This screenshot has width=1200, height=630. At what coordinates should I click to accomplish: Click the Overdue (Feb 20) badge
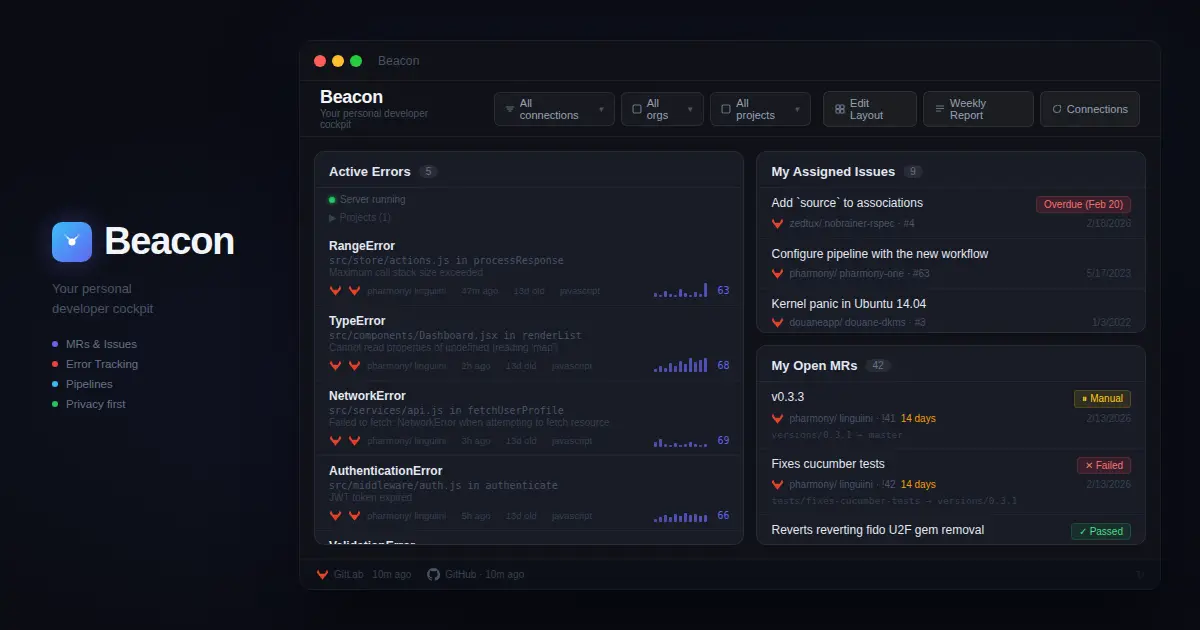[x=1083, y=204]
